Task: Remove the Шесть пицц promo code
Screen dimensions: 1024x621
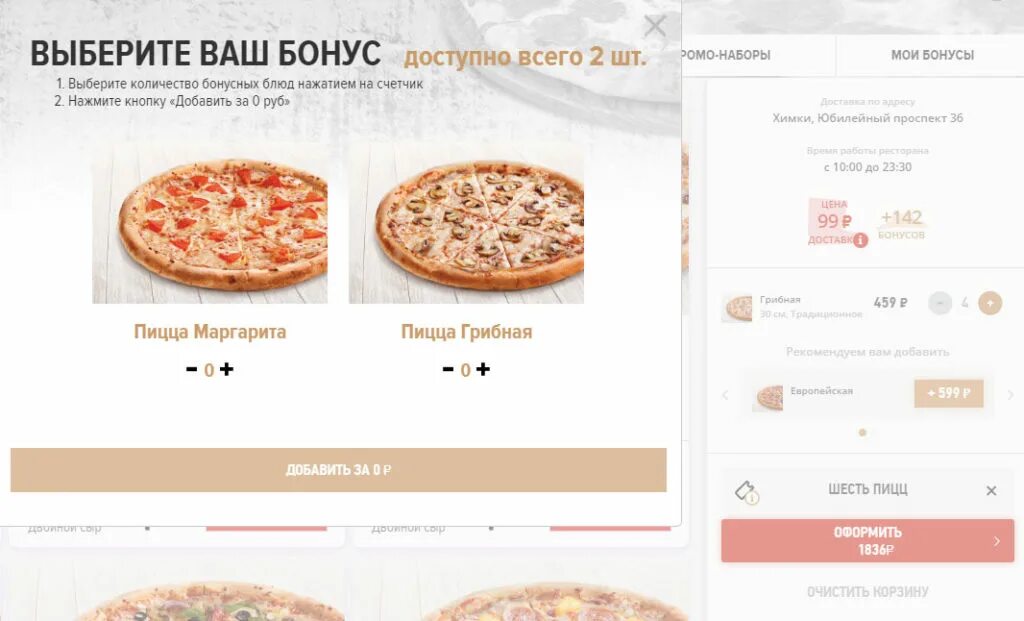Action: pos(991,490)
